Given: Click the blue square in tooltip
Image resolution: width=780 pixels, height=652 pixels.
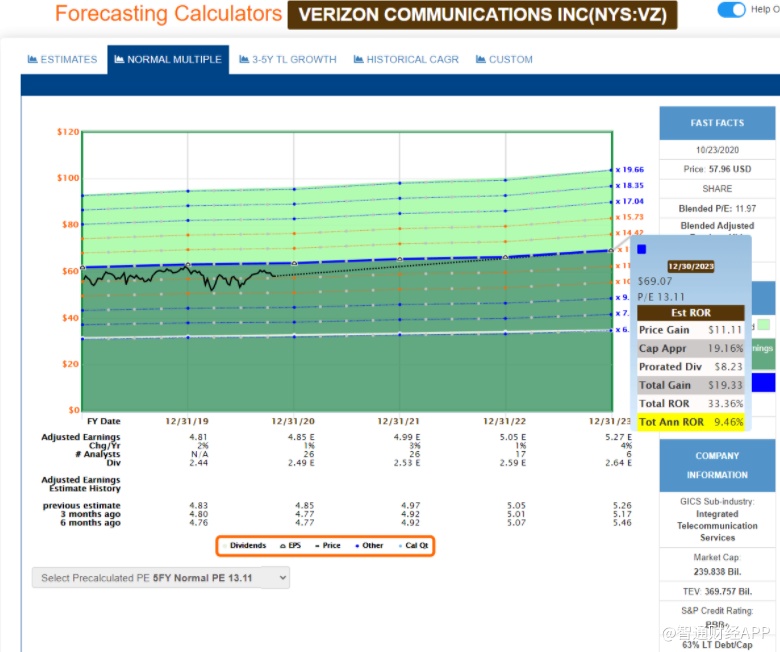Looking at the screenshot, I should click(642, 249).
